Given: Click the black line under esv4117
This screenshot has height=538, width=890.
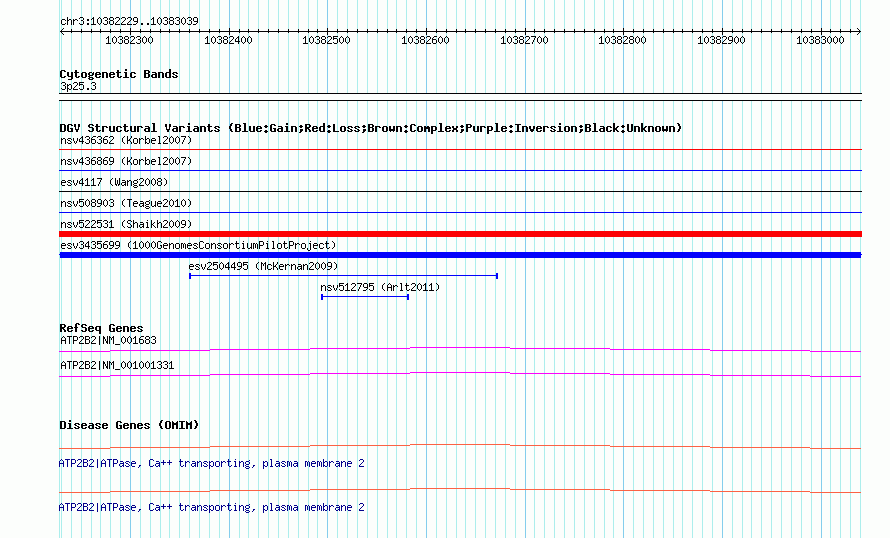Looking at the screenshot, I should point(460,191).
